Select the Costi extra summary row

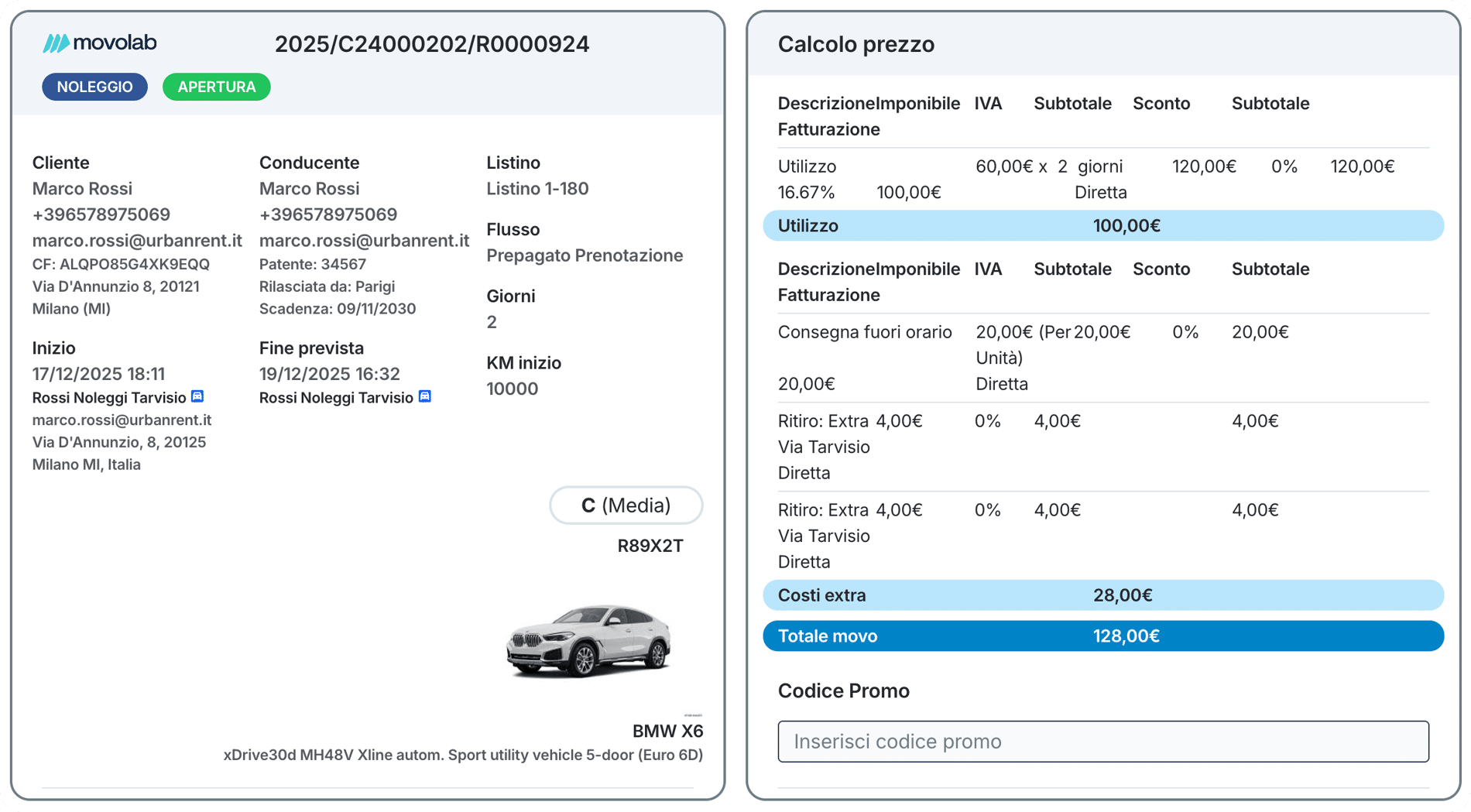coord(1102,595)
